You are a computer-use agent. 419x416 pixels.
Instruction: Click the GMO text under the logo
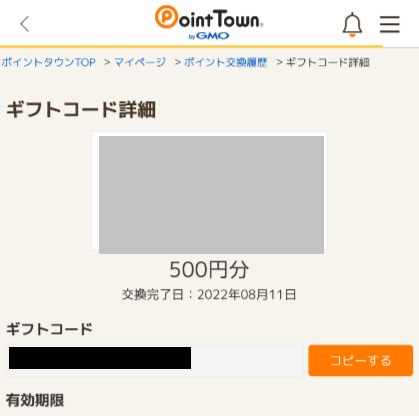click(213, 36)
